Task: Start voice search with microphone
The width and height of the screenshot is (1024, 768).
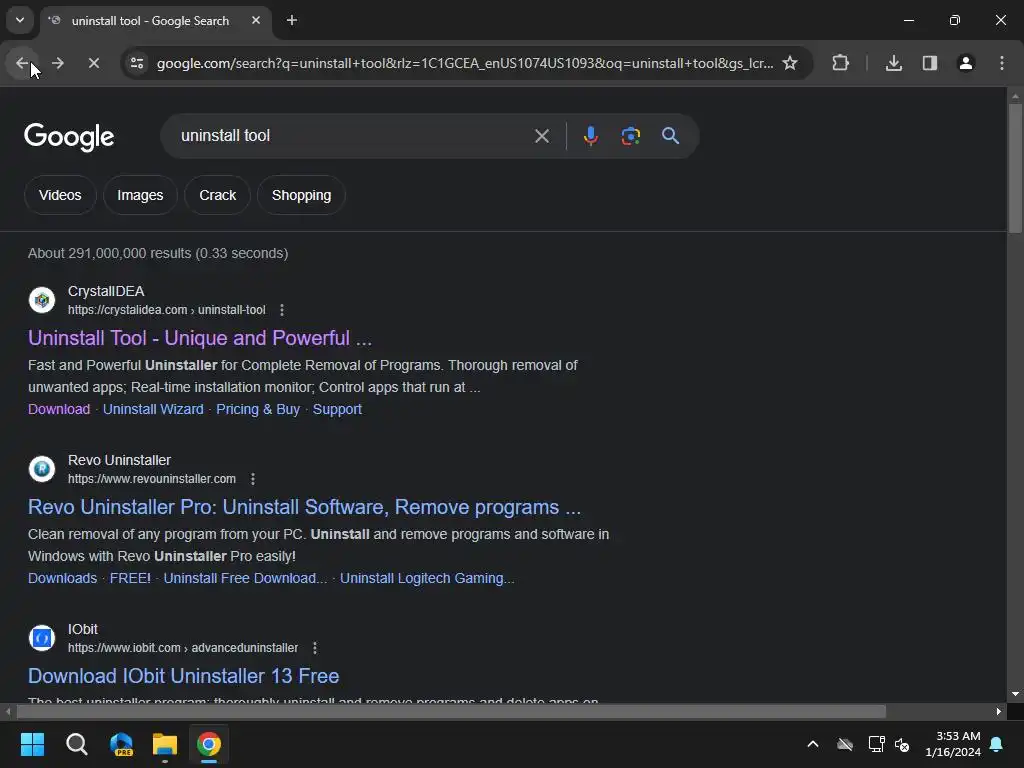Action: [591, 136]
